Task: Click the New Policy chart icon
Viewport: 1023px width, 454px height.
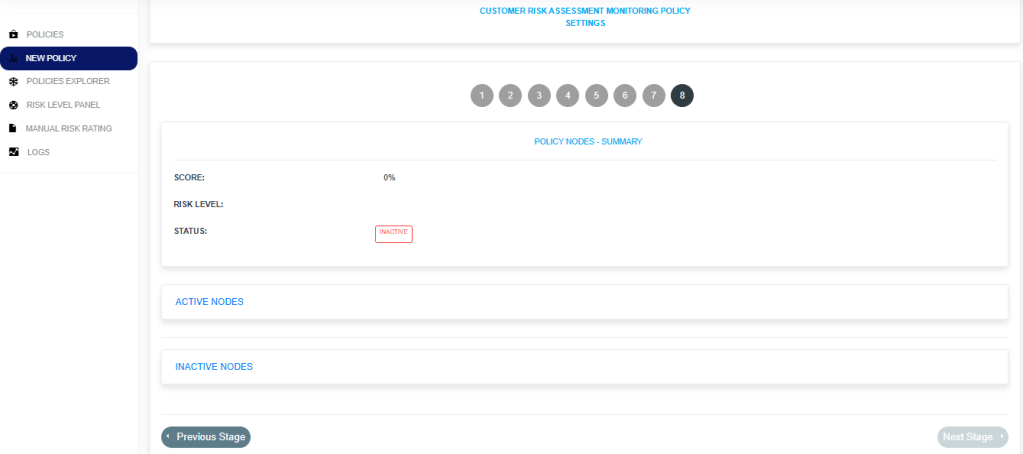Action: 13,58
